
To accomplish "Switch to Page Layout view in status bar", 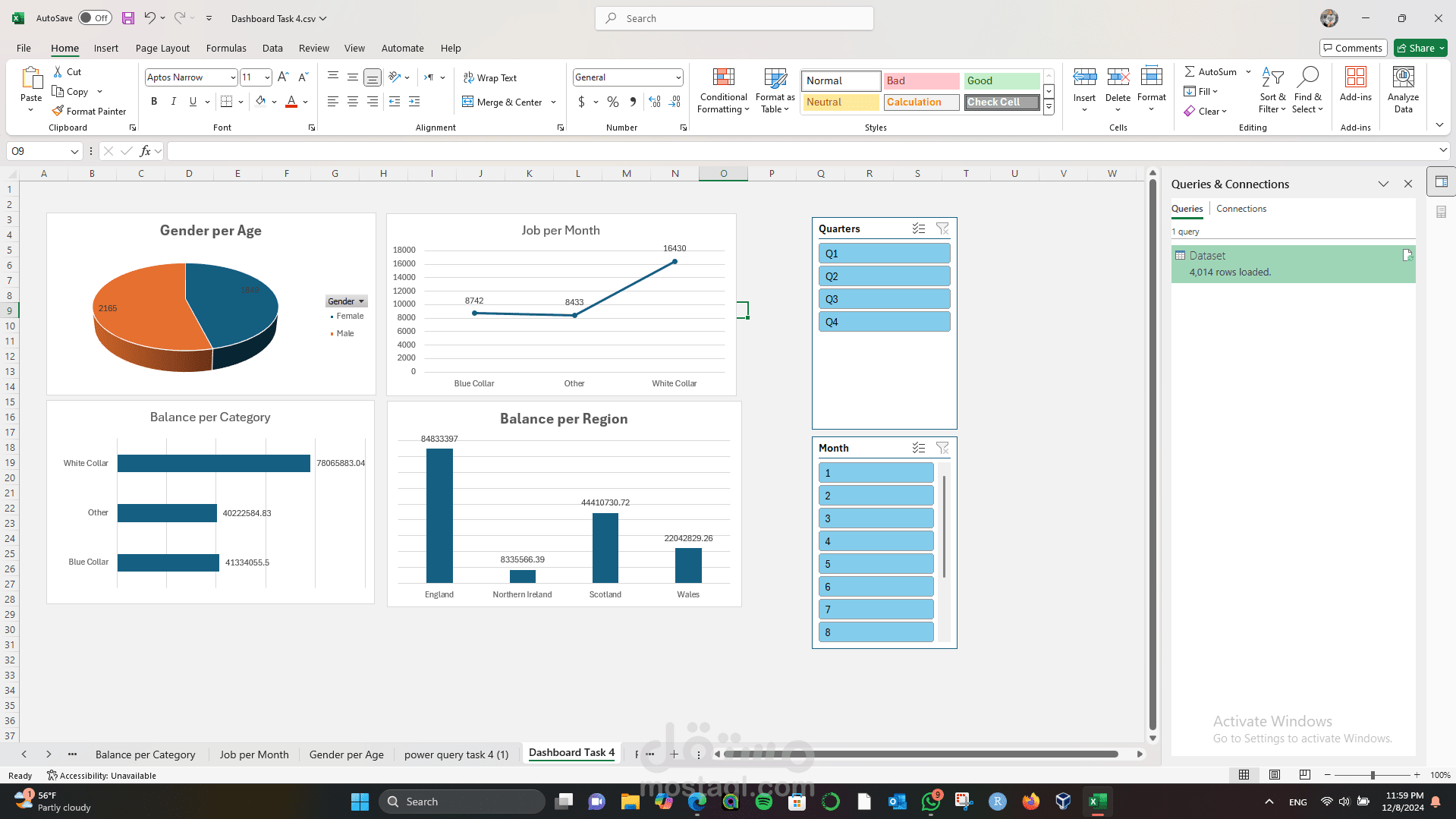I will tap(1275, 775).
